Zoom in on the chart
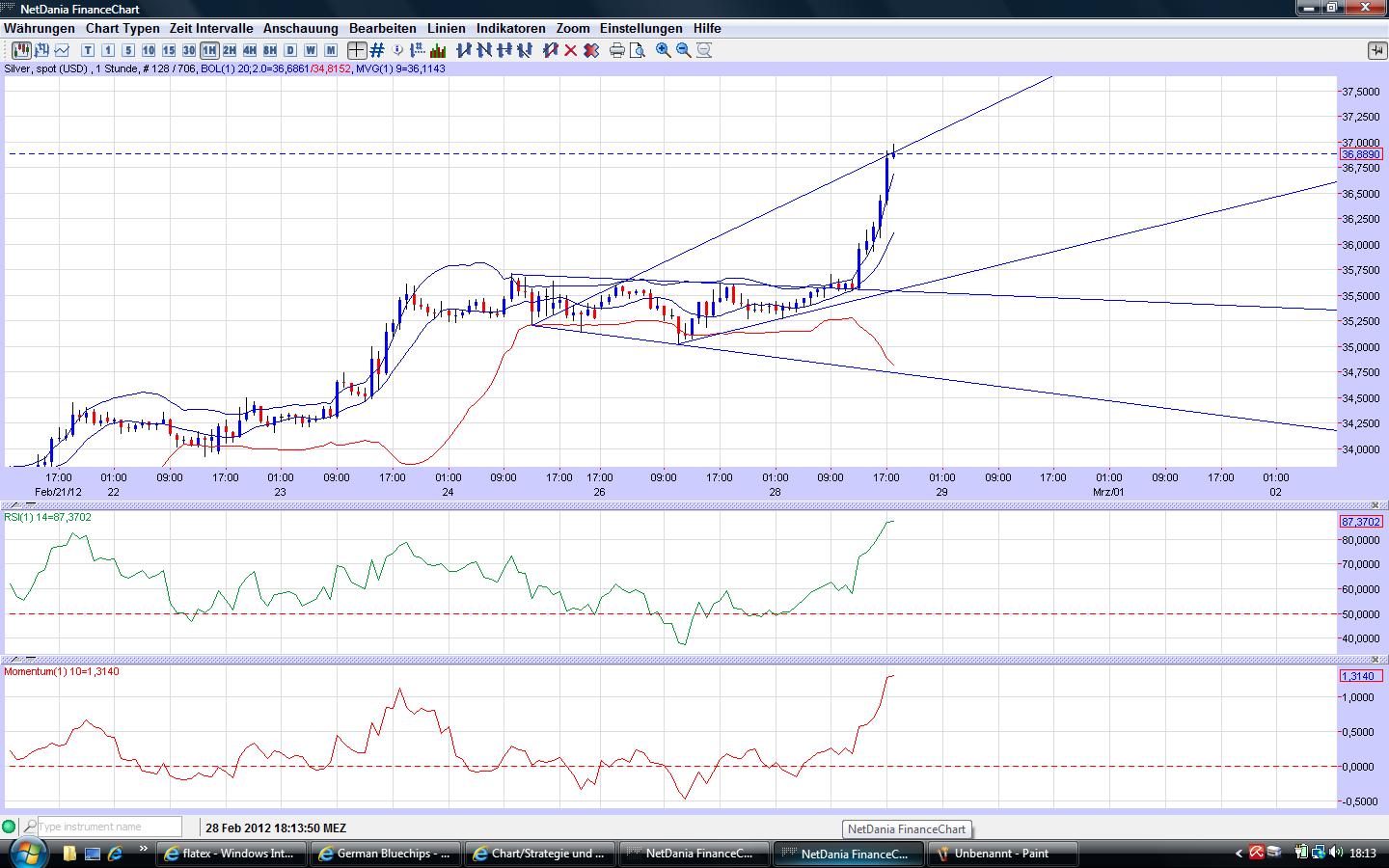The width and height of the screenshot is (1389, 868). (x=664, y=50)
